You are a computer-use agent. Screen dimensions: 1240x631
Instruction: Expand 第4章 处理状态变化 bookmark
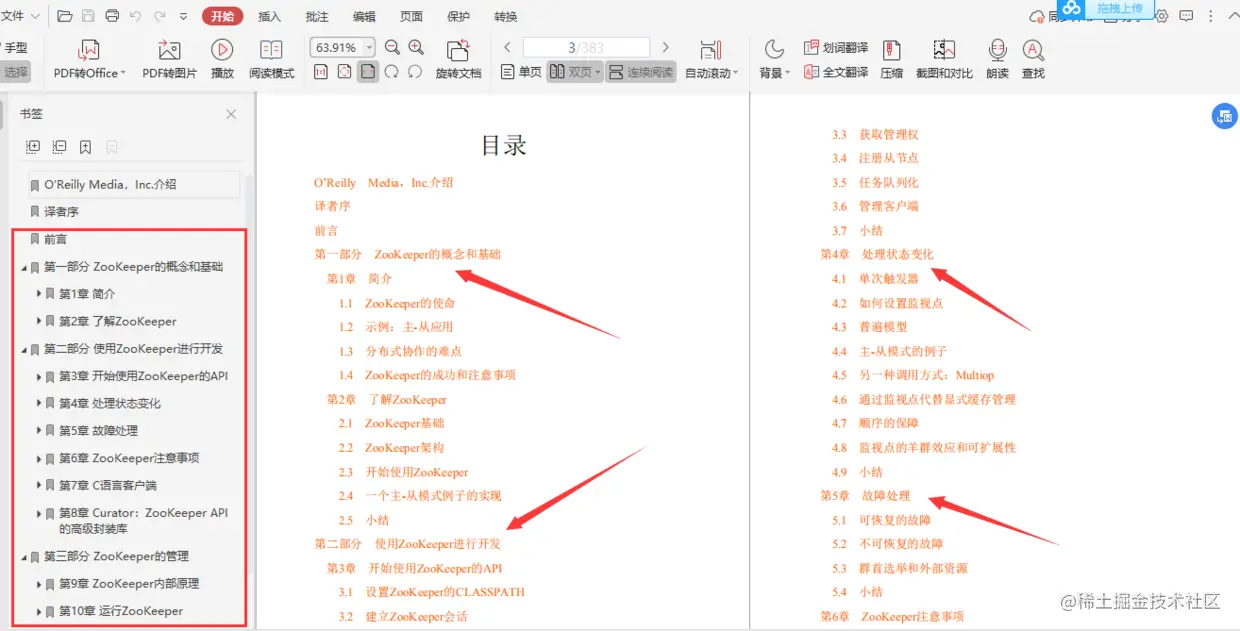click(x=39, y=403)
